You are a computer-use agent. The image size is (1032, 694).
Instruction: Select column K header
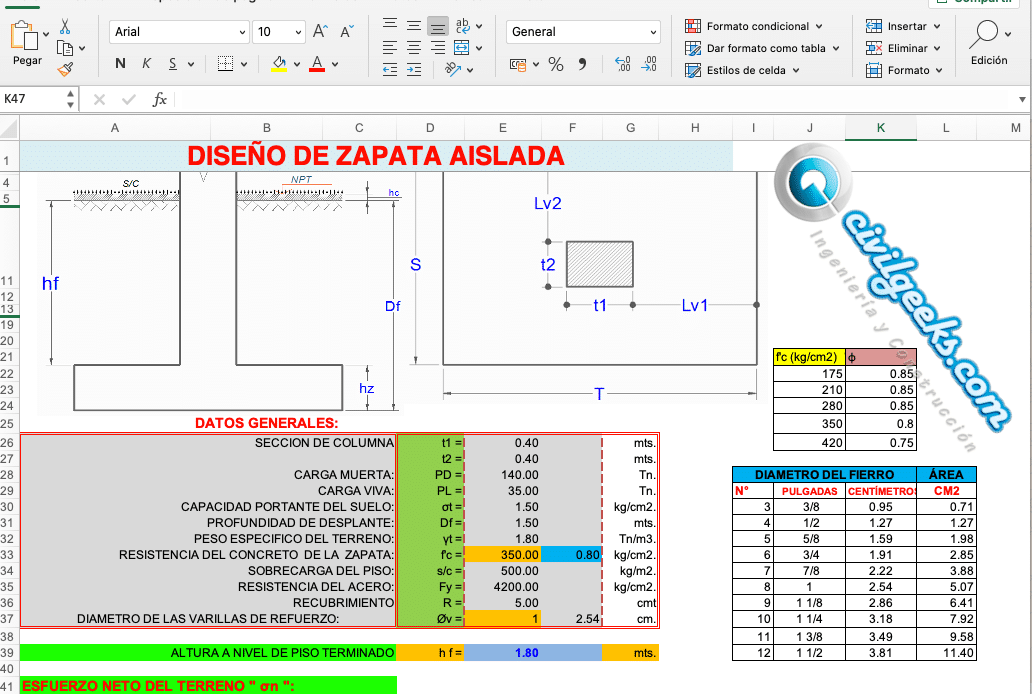881,128
